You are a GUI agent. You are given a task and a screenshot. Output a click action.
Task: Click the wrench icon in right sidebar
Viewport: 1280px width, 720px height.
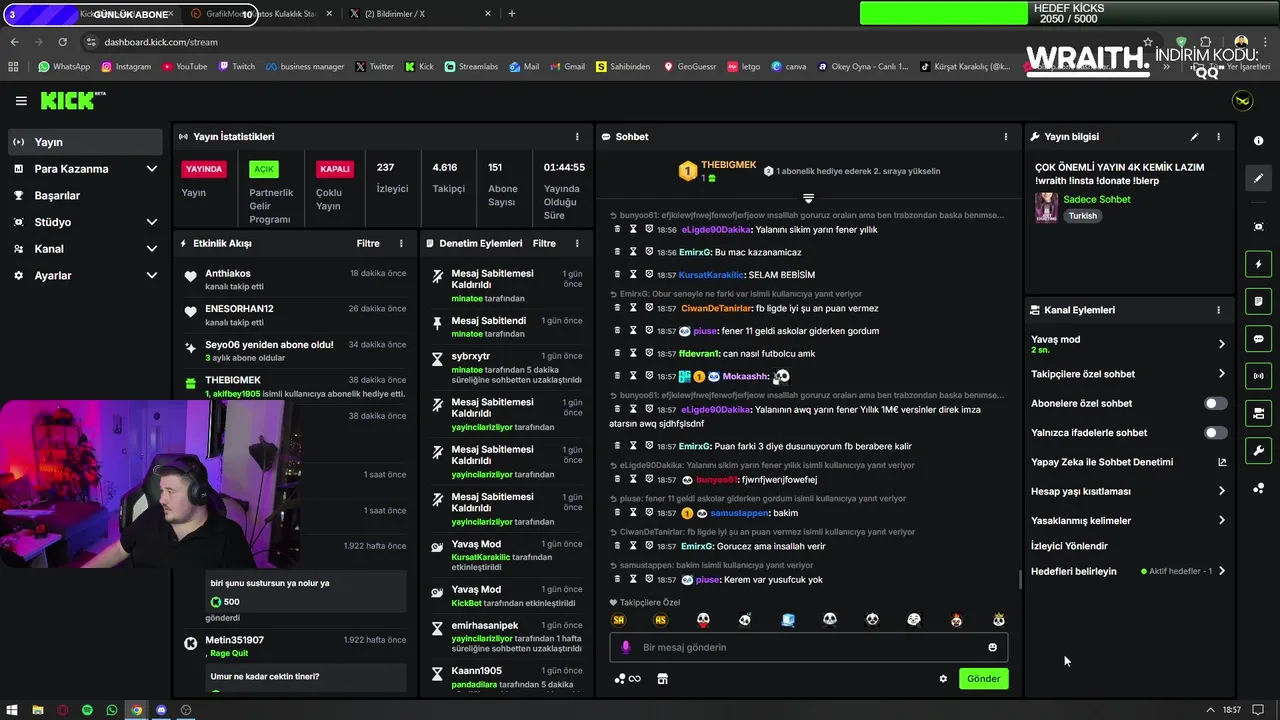(x=1258, y=450)
